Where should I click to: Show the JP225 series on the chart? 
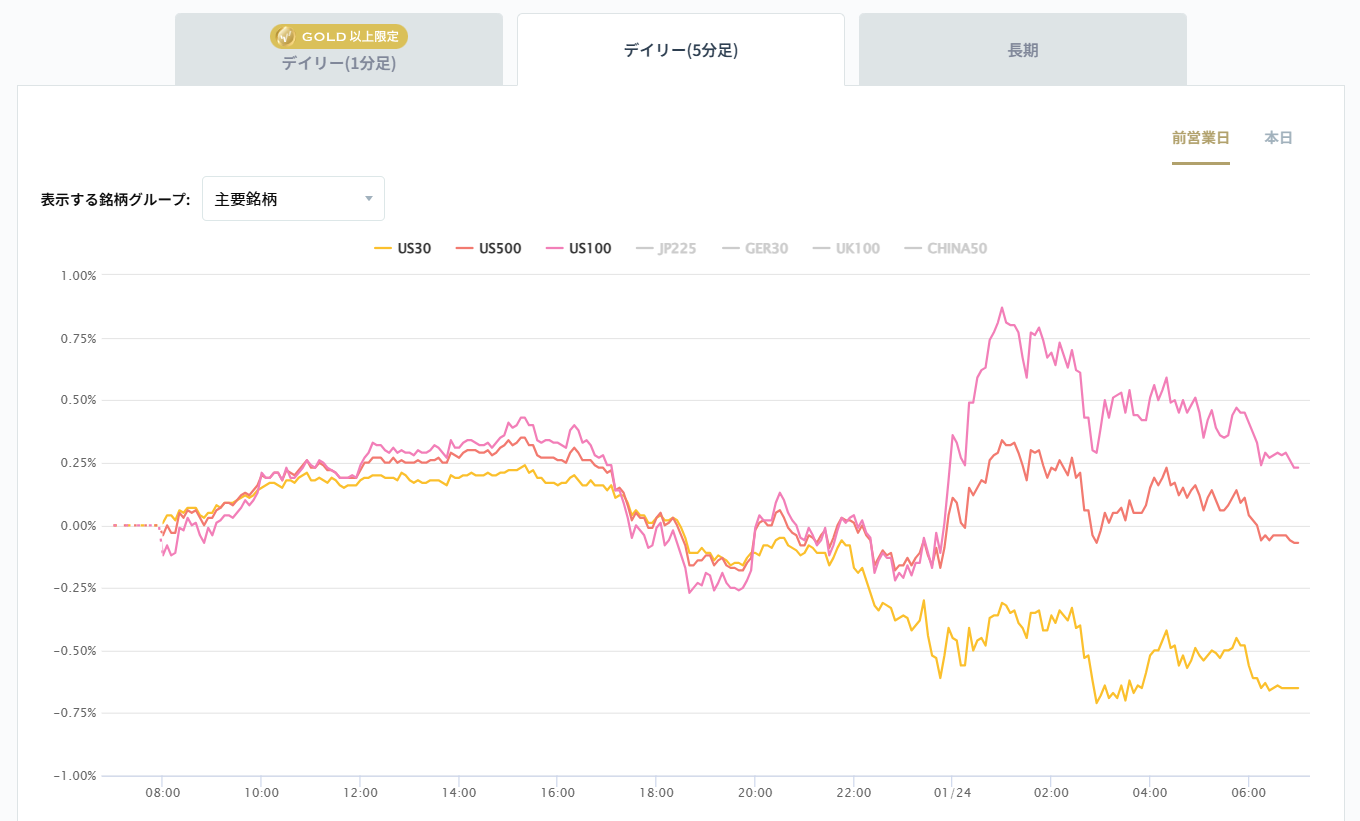point(676,248)
